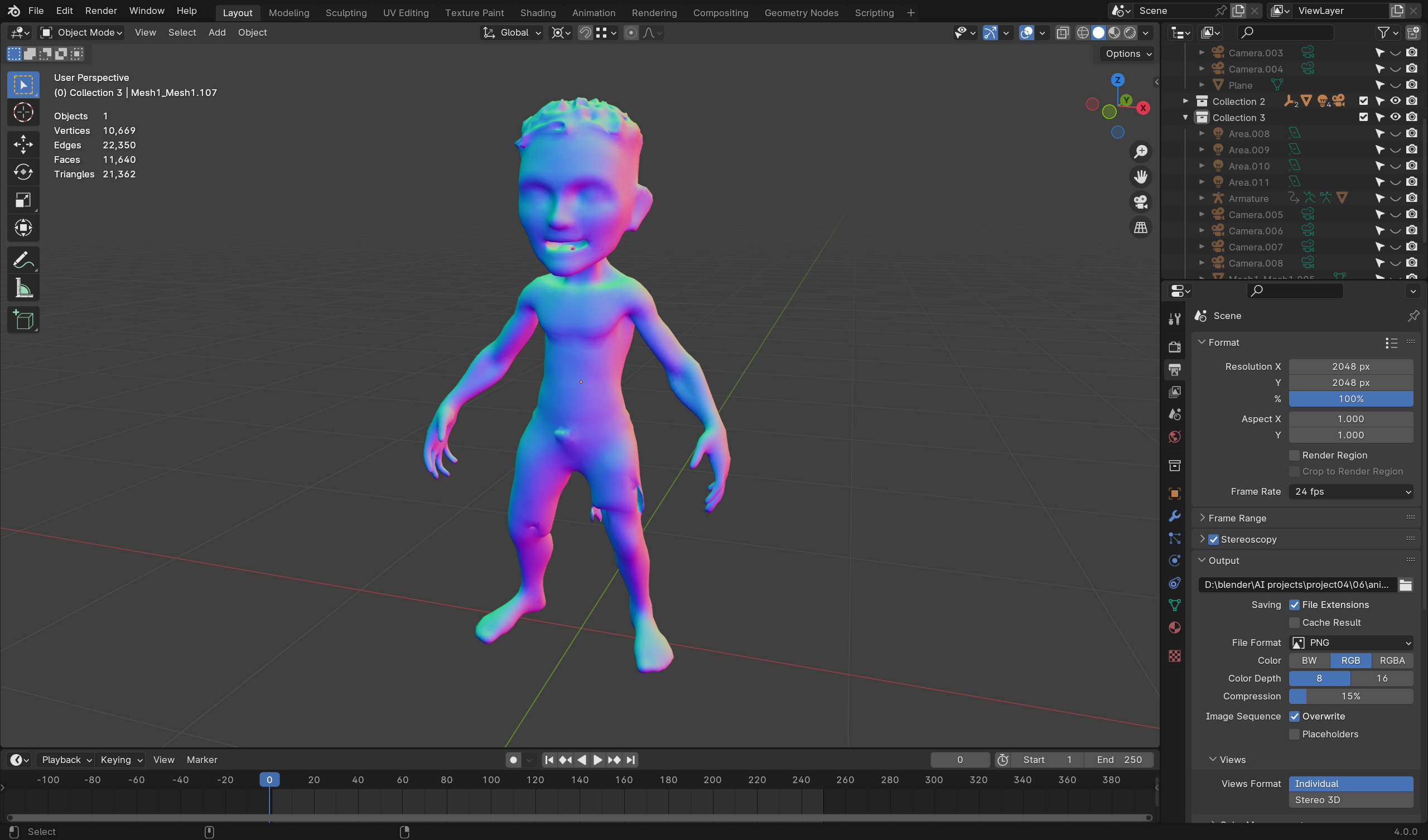Select BW color mode
The width and height of the screenshot is (1428, 840).
(x=1309, y=660)
